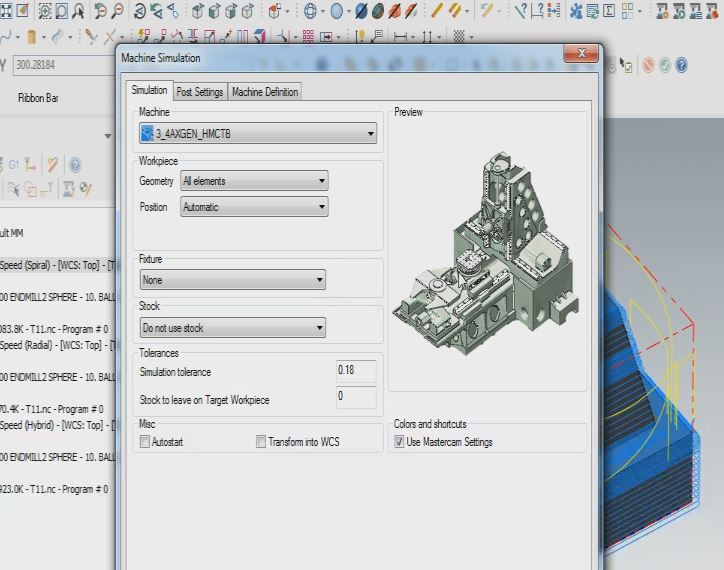Enable the Autostart checkbox
Screen dimensions: 724x570
[145, 442]
